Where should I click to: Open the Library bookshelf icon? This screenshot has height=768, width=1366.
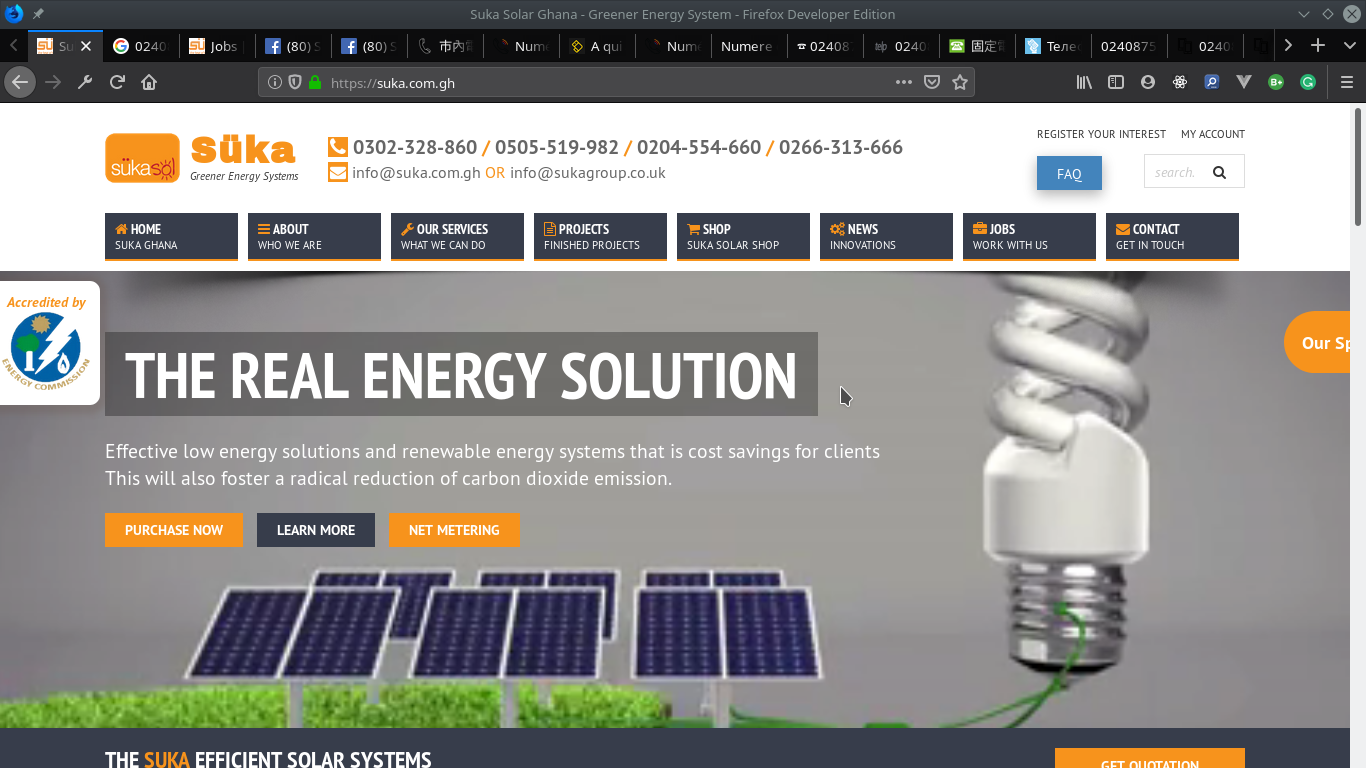point(1084,82)
